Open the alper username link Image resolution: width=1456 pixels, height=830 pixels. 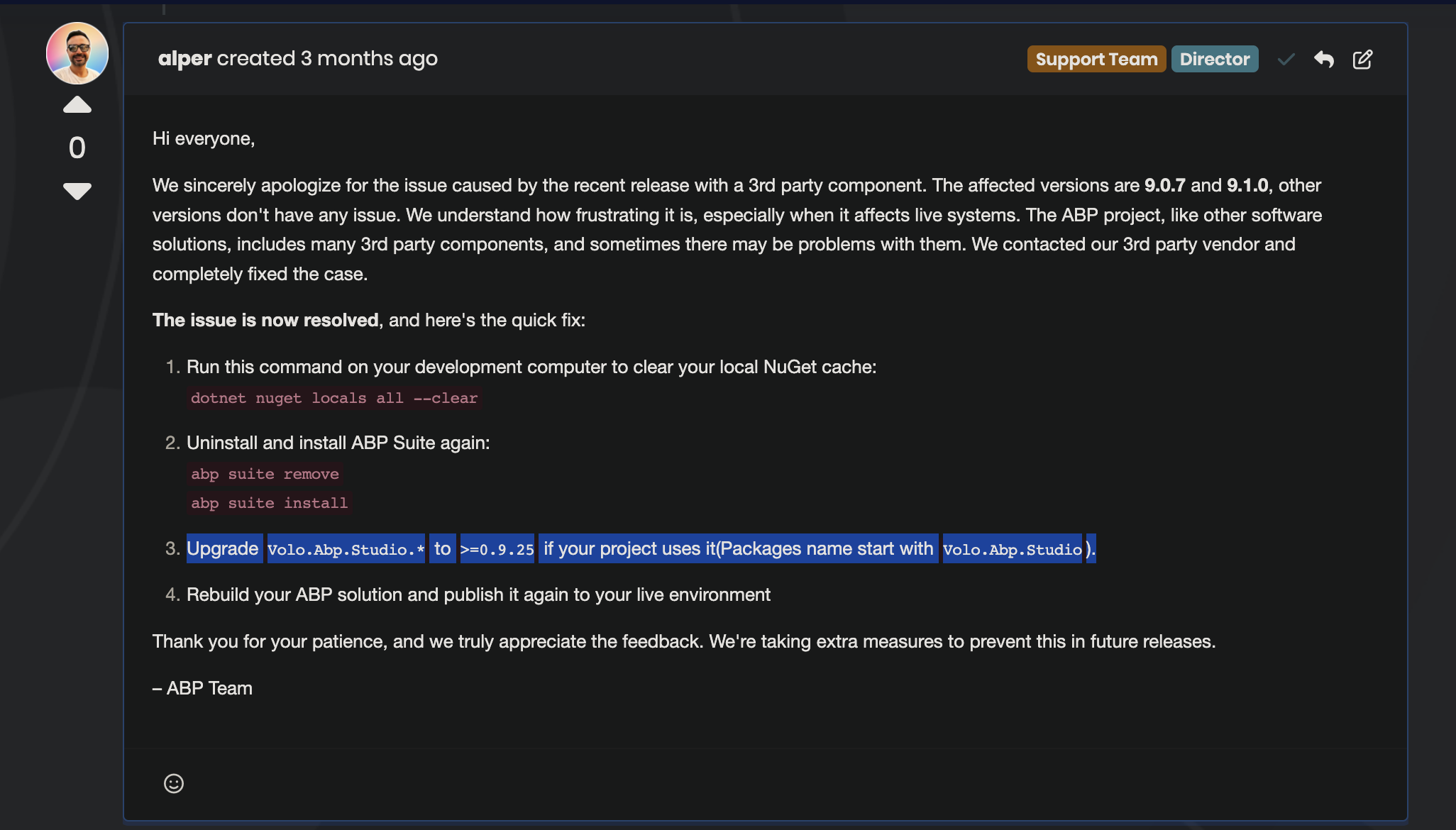pyautogui.click(x=184, y=58)
